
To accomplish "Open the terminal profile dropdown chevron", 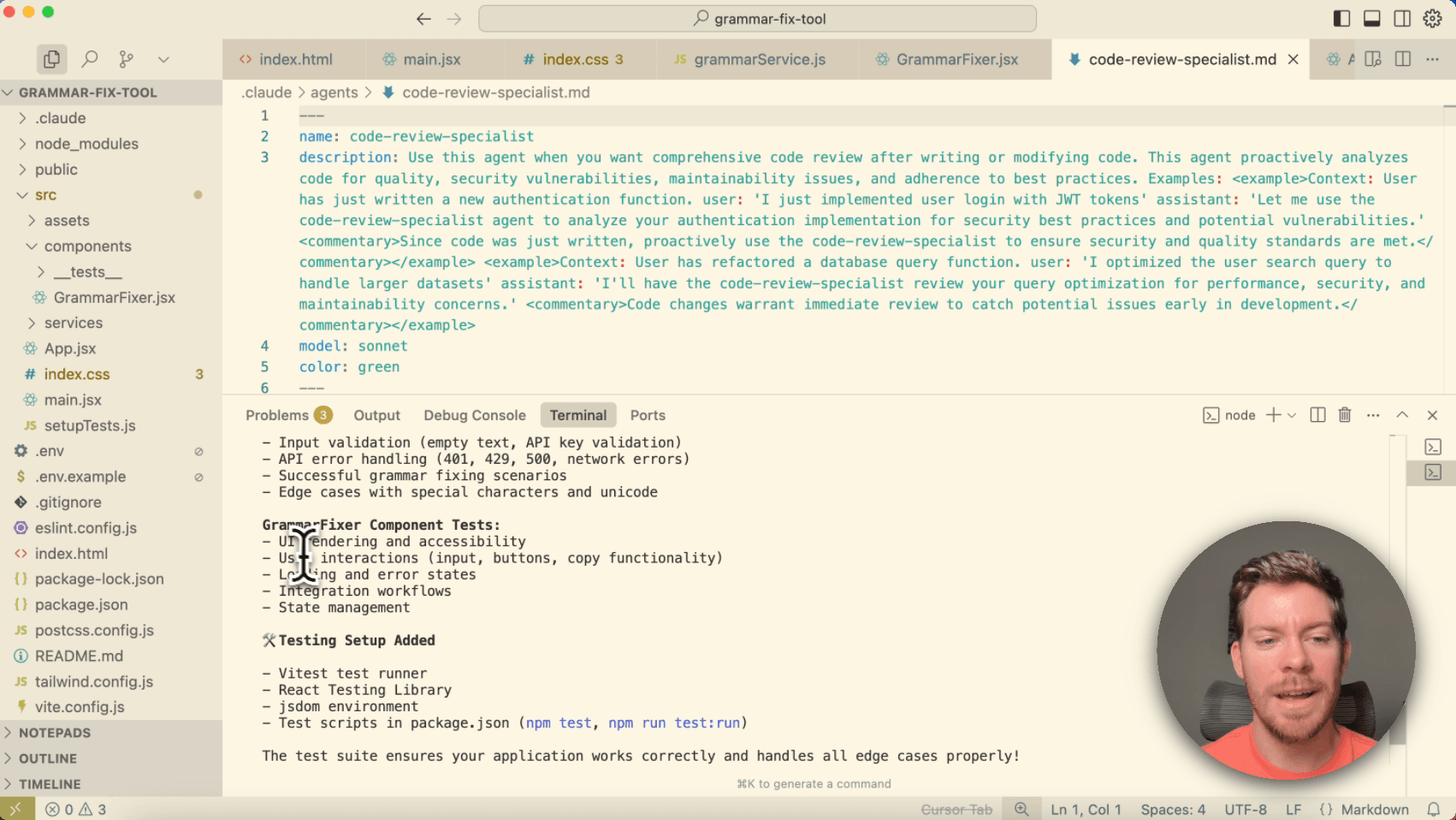I will 1290,414.
